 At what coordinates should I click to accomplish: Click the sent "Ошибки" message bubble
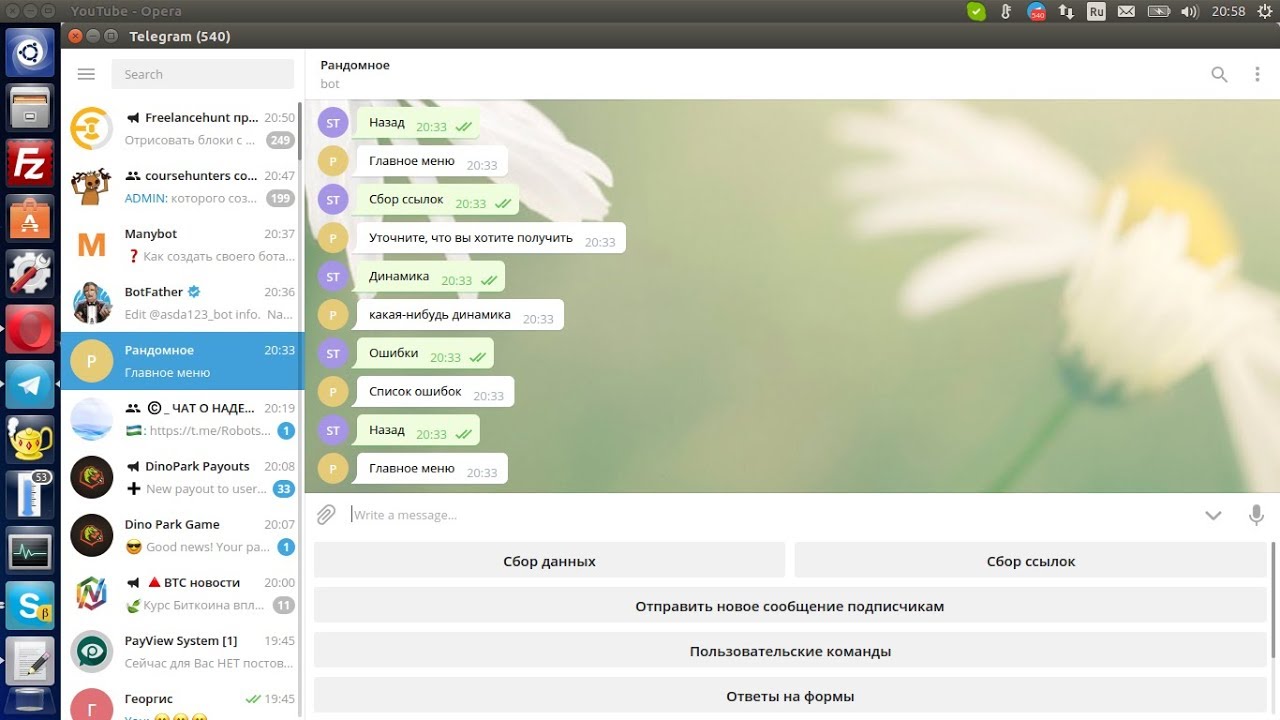point(424,353)
